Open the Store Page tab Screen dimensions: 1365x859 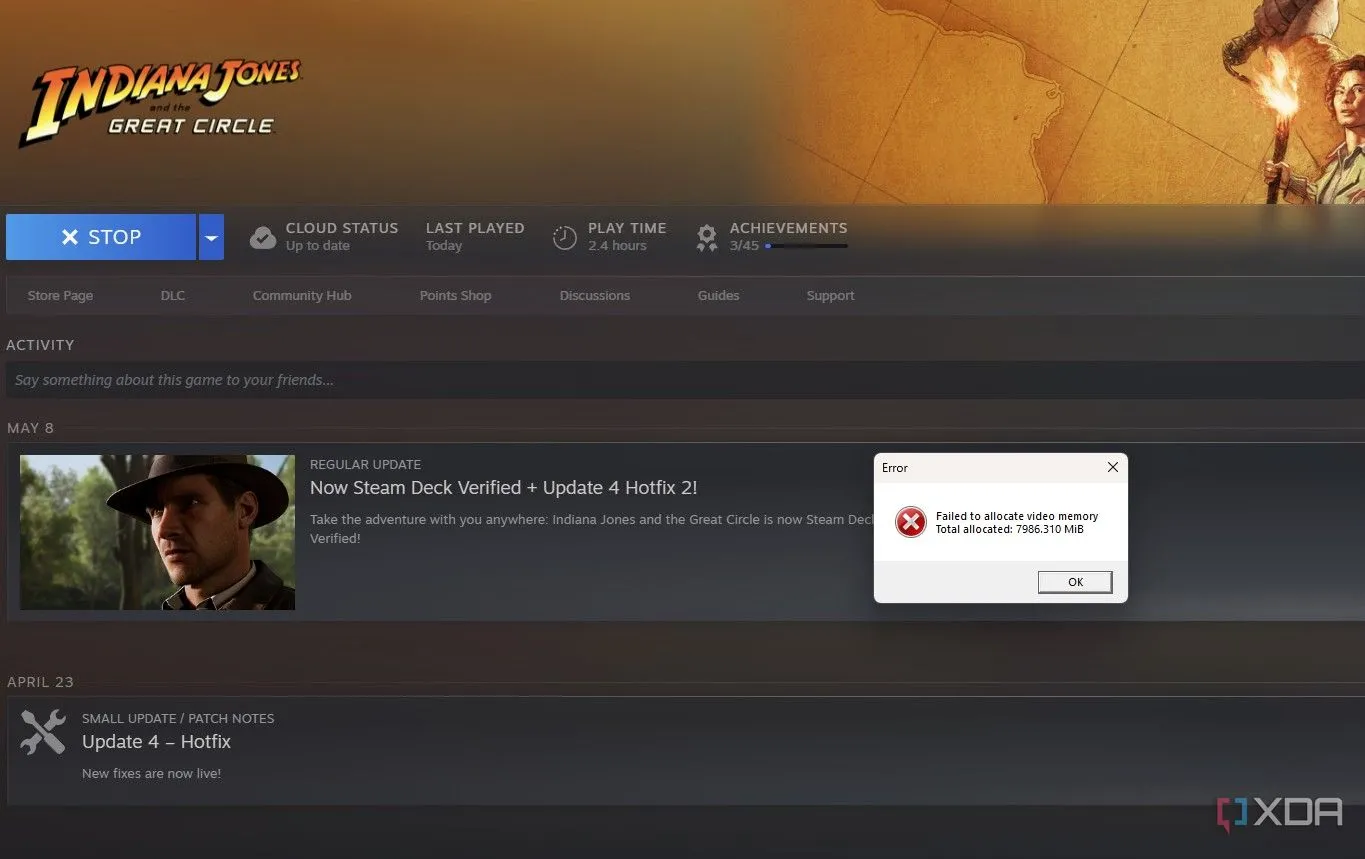coord(60,296)
